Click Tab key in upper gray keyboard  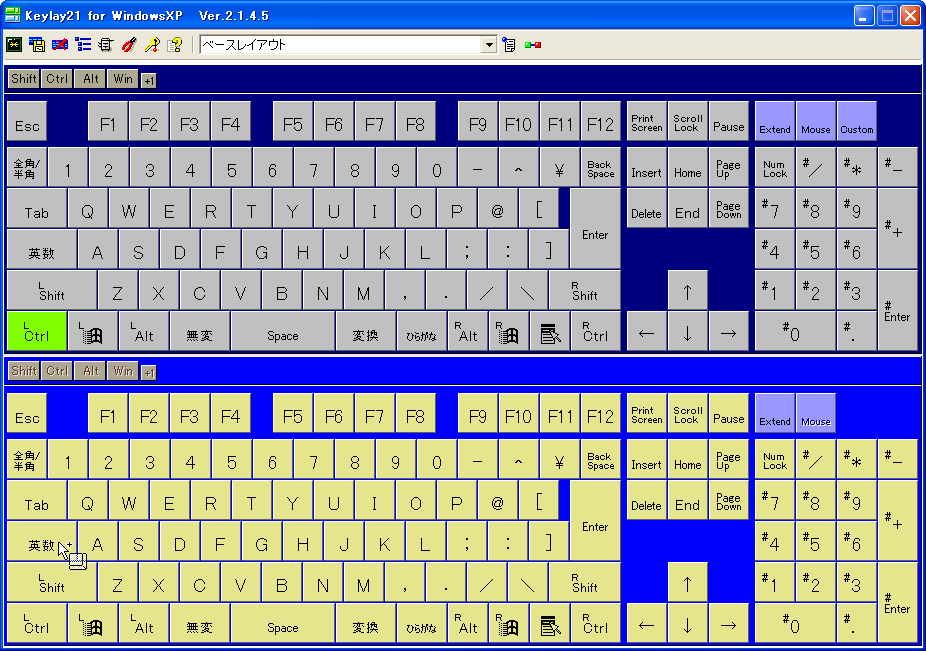point(37,209)
